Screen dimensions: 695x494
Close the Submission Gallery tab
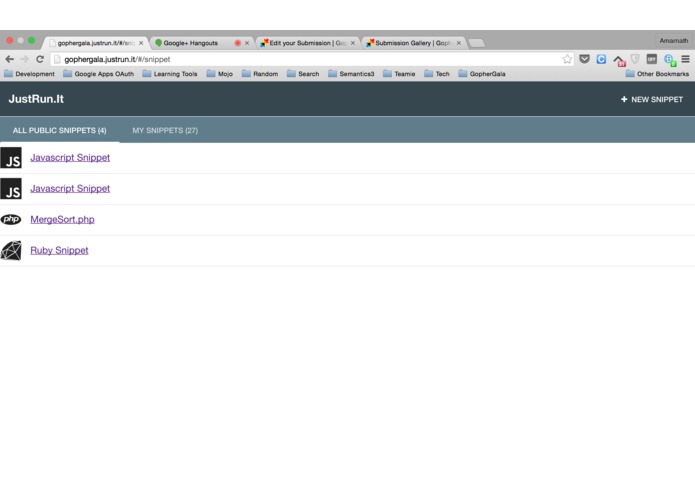[459, 43]
